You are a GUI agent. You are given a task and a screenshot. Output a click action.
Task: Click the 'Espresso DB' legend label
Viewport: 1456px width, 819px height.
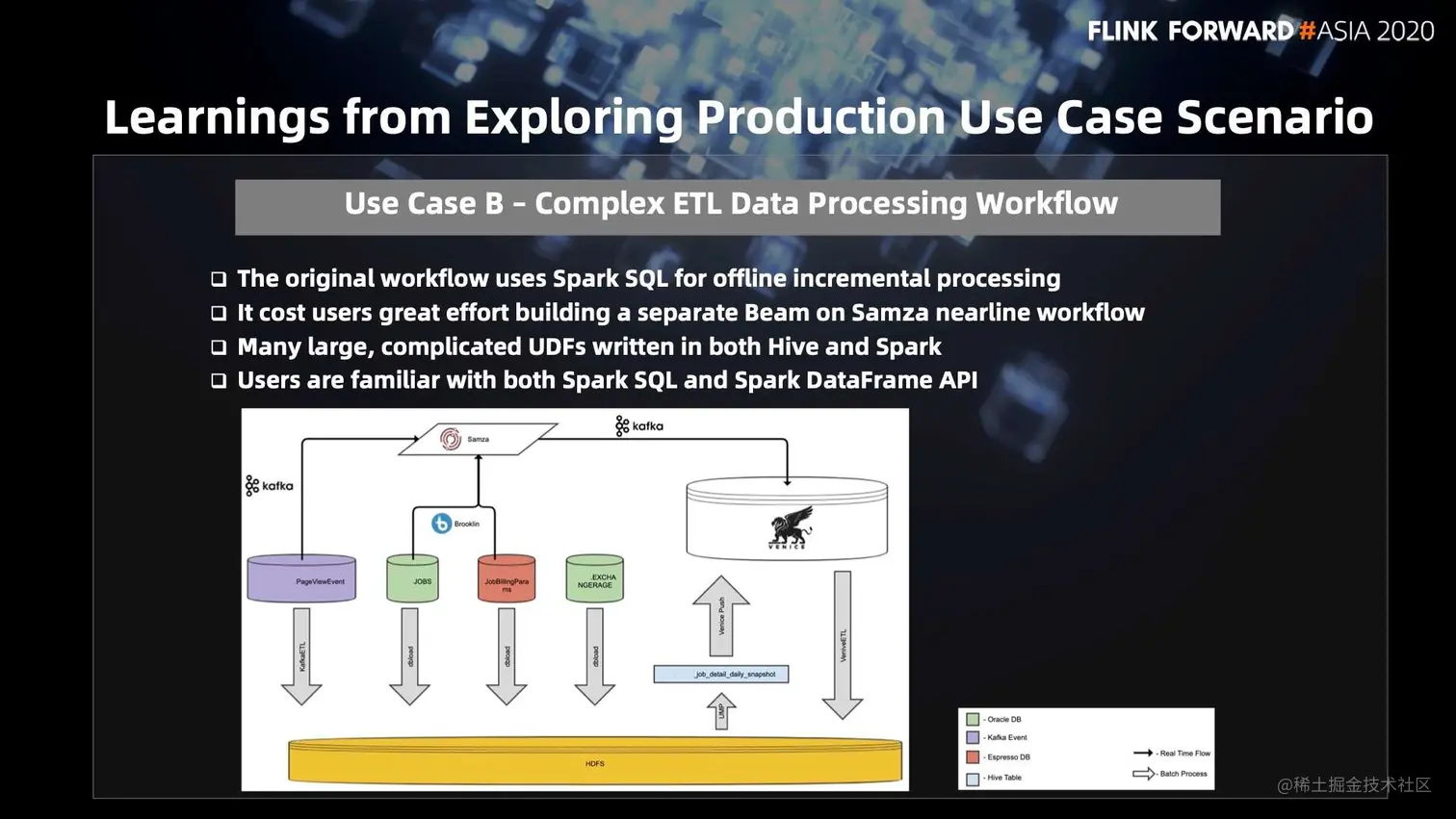(1007, 757)
